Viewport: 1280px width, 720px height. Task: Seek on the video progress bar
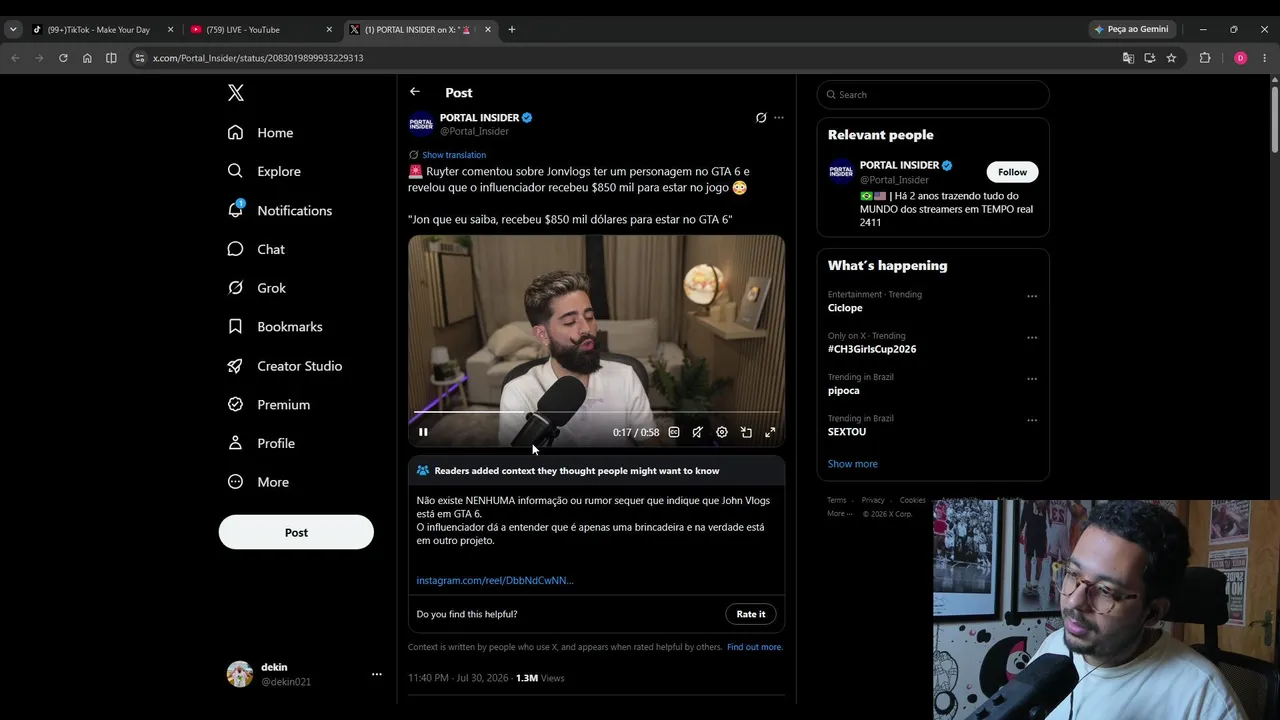click(596, 412)
